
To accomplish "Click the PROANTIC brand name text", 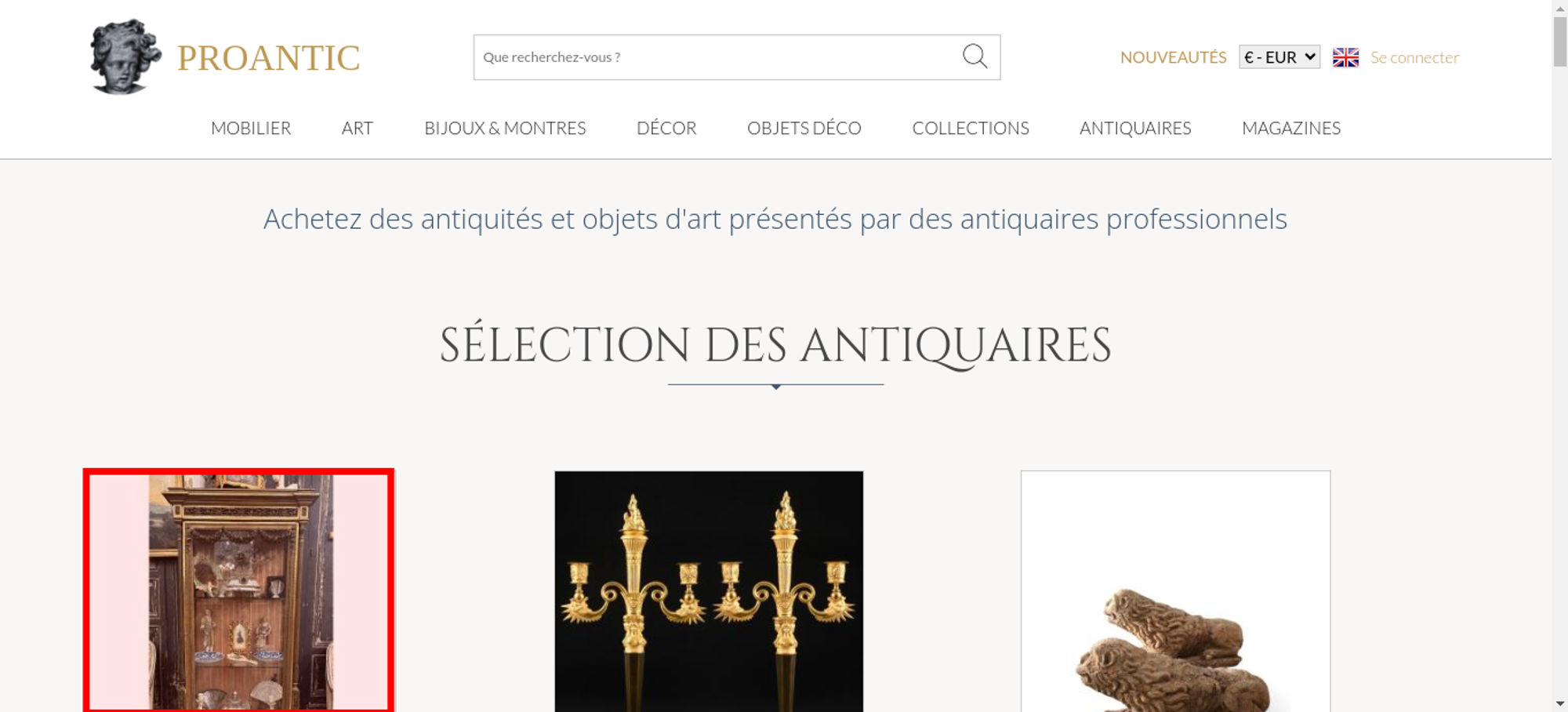I will point(268,58).
